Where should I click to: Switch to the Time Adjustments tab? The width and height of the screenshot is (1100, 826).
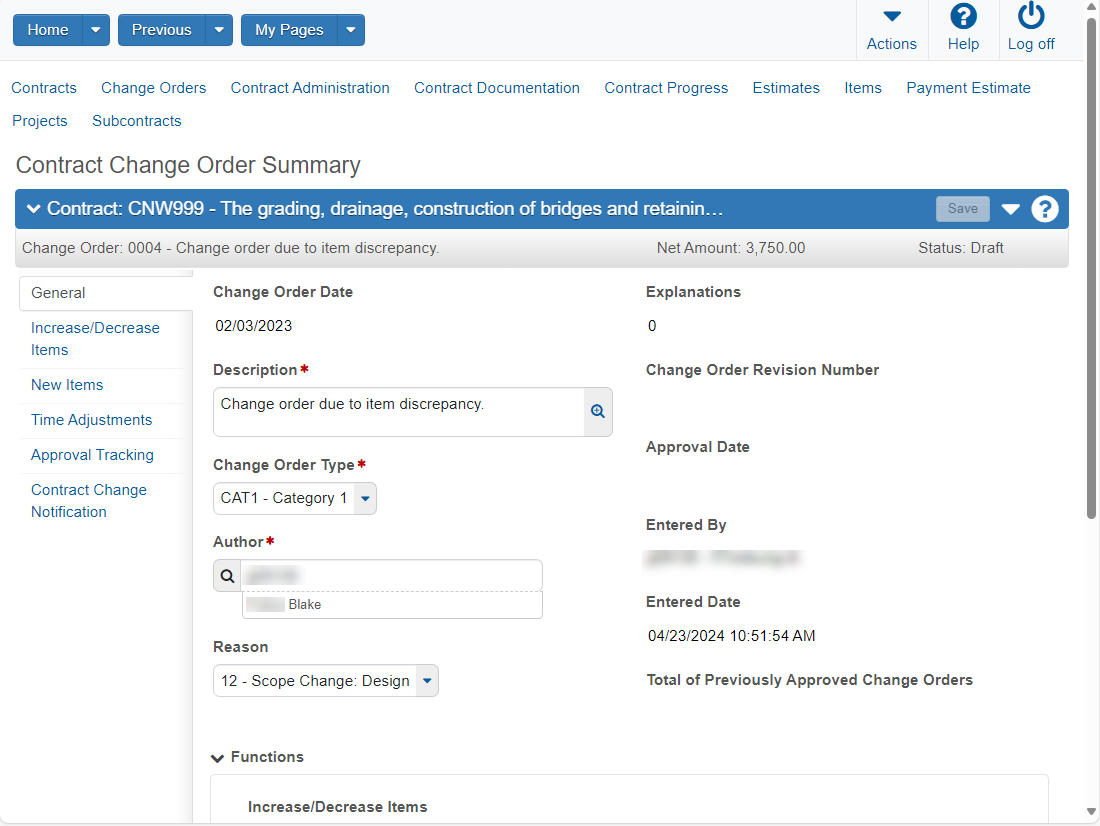[91, 420]
